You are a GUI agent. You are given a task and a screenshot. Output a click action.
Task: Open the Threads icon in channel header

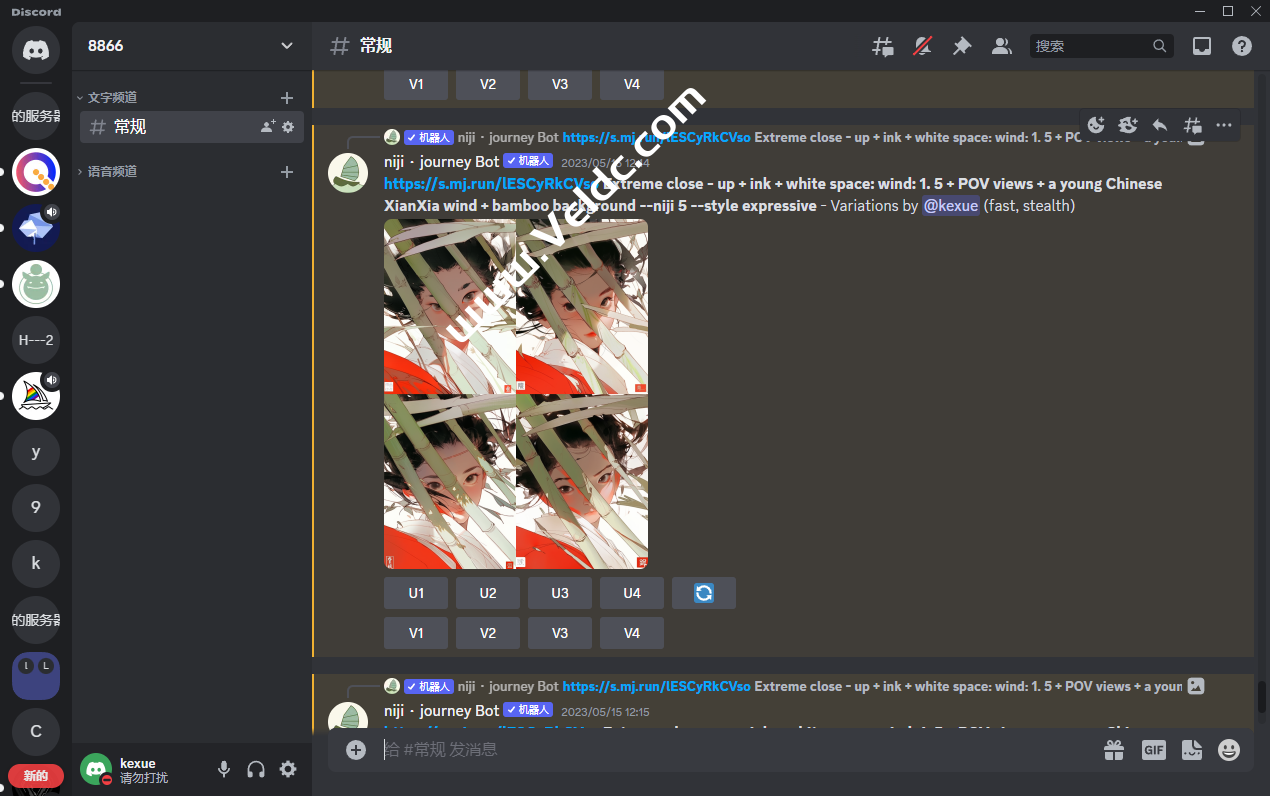pyautogui.click(x=882, y=46)
